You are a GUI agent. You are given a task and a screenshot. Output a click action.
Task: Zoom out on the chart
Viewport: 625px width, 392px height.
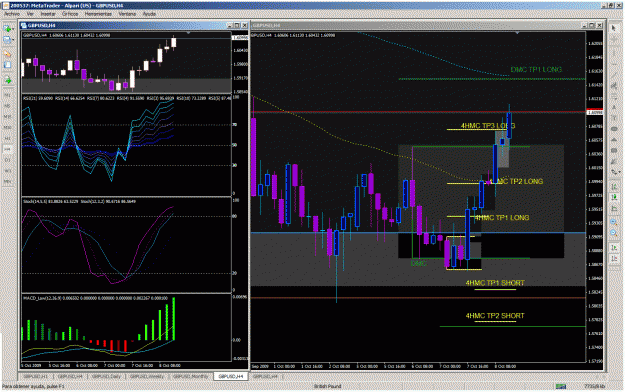click(x=614, y=233)
